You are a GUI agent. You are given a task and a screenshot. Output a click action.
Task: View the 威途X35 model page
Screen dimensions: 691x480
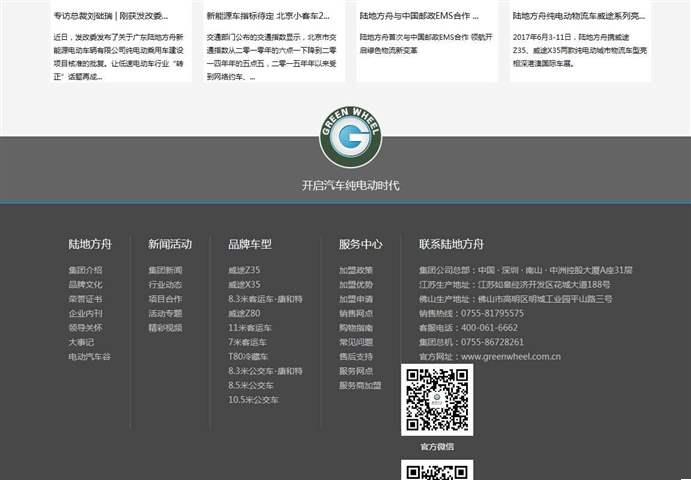pyautogui.click(x=244, y=285)
